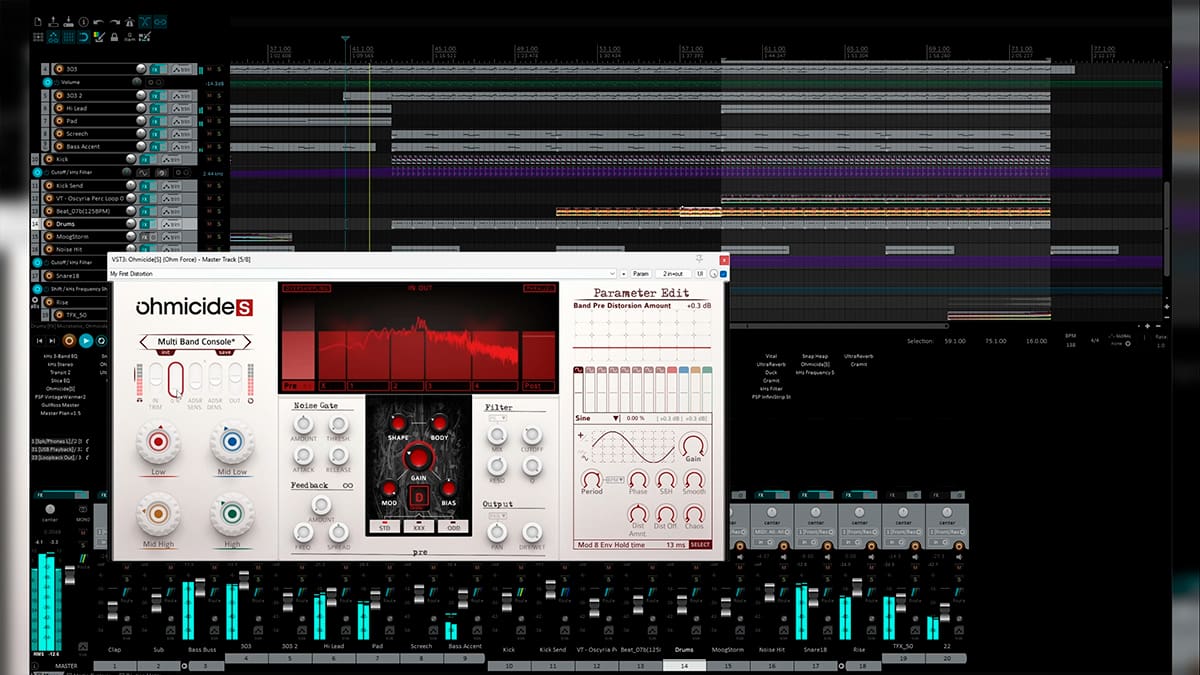Click the red SELECT button
Screen dimensions: 1200x675
coord(700,545)
